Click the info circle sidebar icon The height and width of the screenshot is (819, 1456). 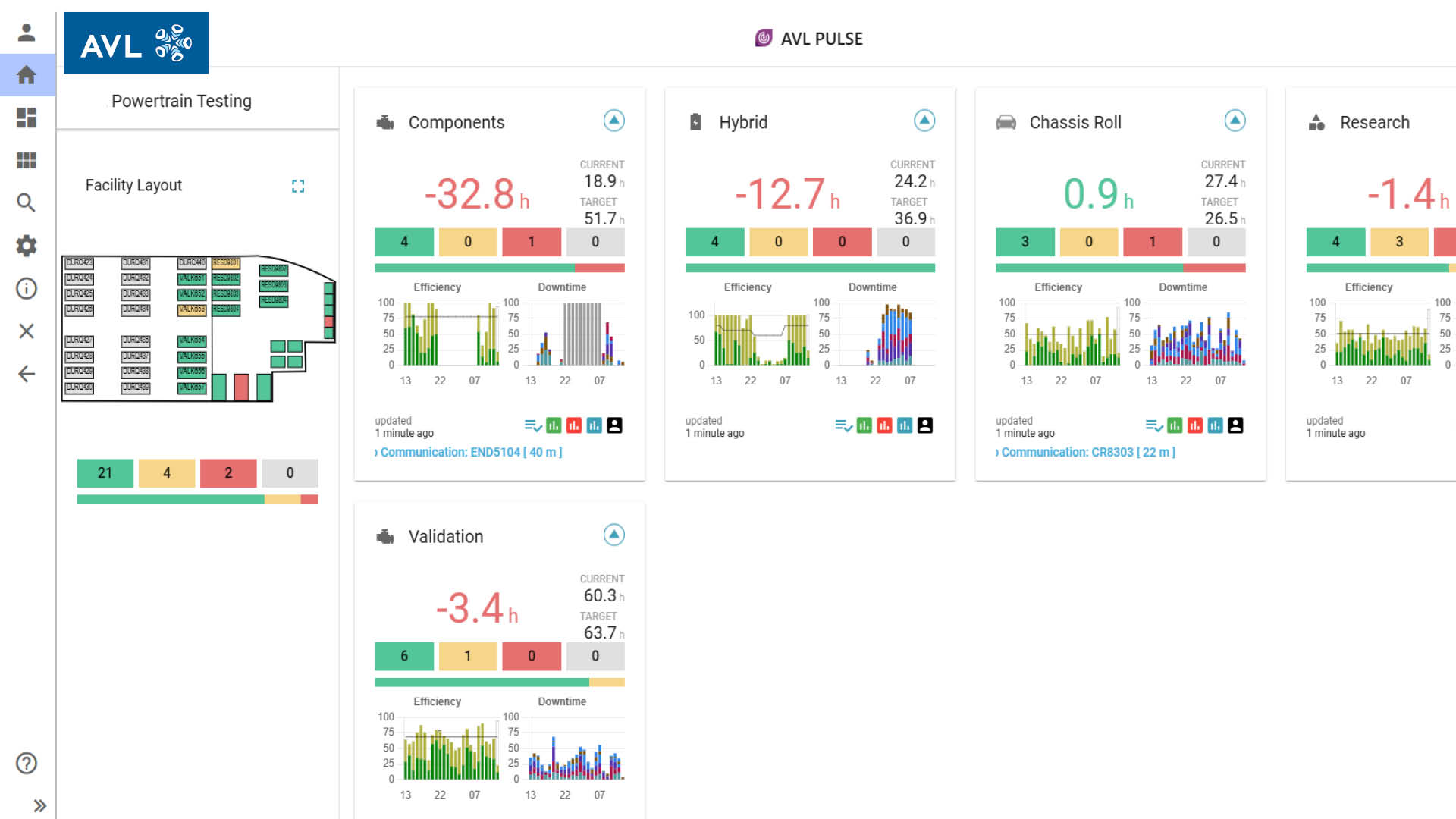pyautogui.click(x=27, y=288)
